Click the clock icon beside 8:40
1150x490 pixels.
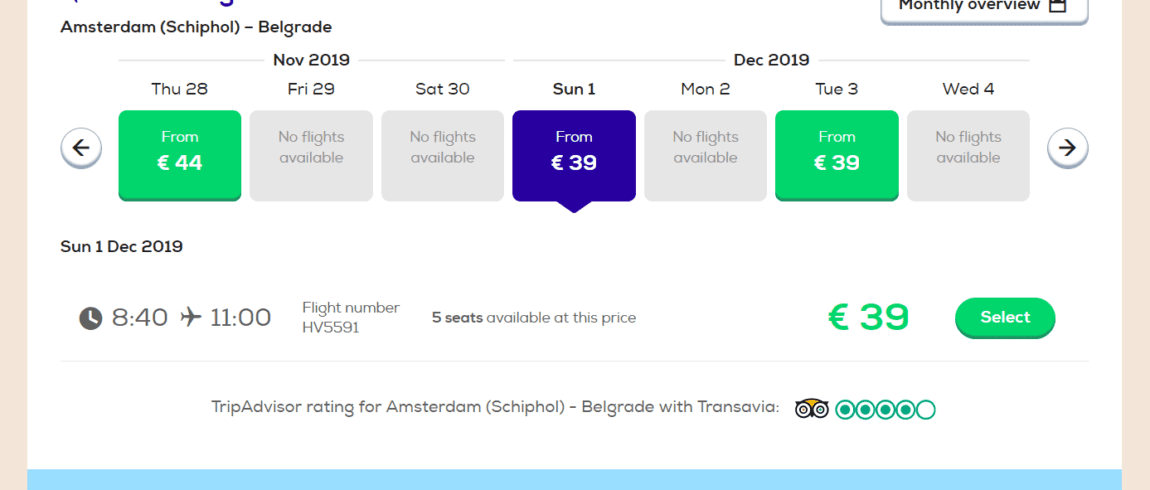point(91,318)
